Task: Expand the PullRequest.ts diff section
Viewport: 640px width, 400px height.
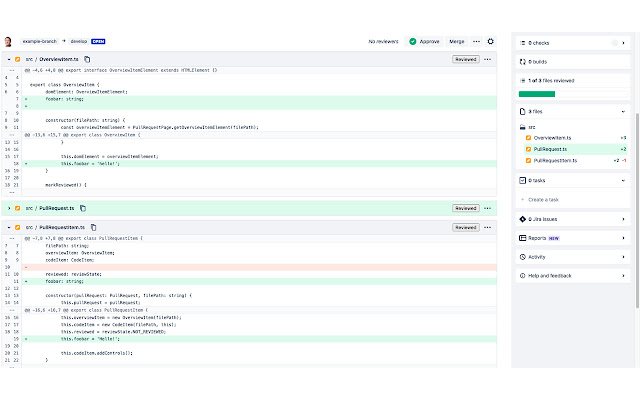Action: tap(9, 208)
